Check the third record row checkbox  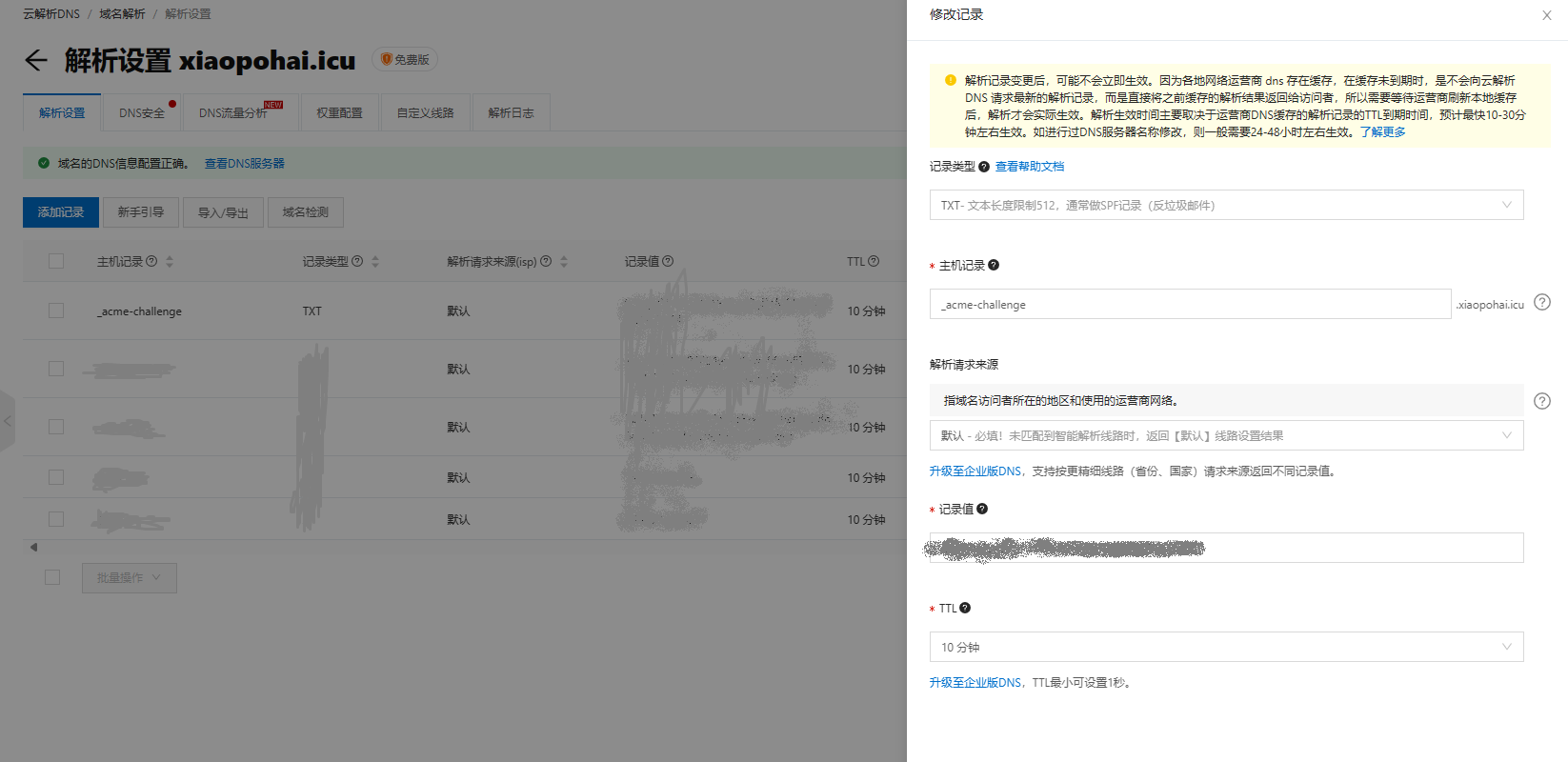[x=56, y=427]
